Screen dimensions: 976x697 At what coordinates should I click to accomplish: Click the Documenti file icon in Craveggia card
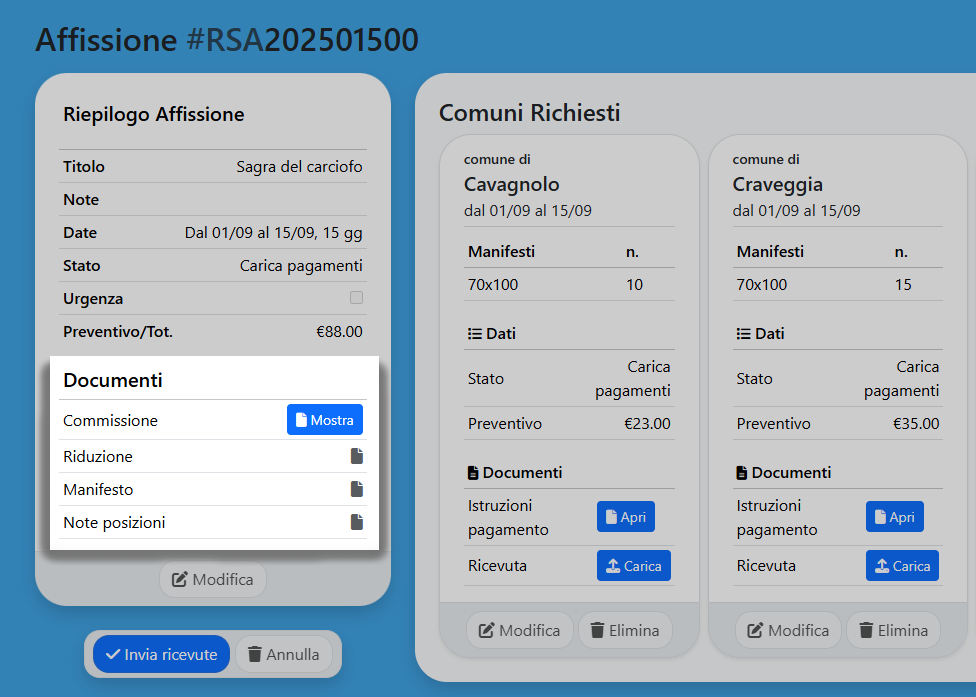(742, 473)
